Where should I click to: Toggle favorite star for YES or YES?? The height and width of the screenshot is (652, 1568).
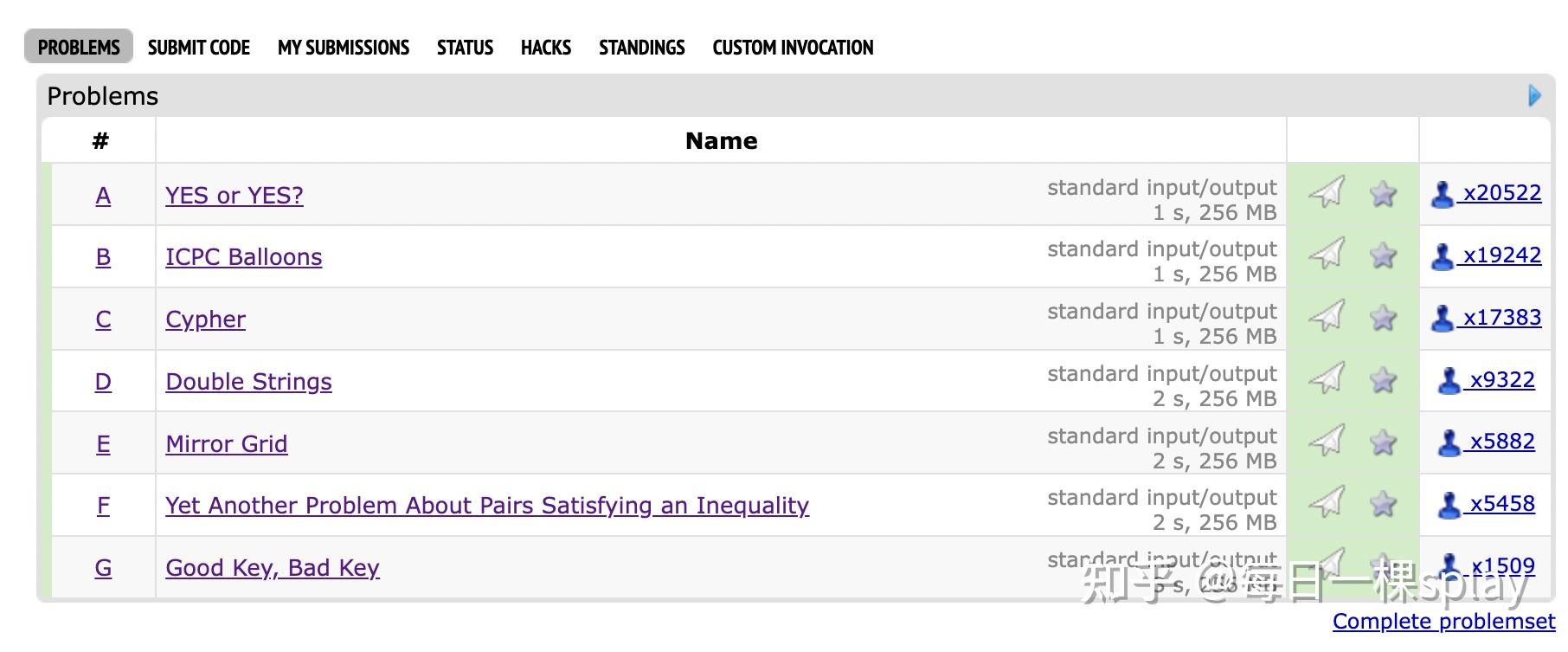pyautogui.click(x=1383, y=194)
